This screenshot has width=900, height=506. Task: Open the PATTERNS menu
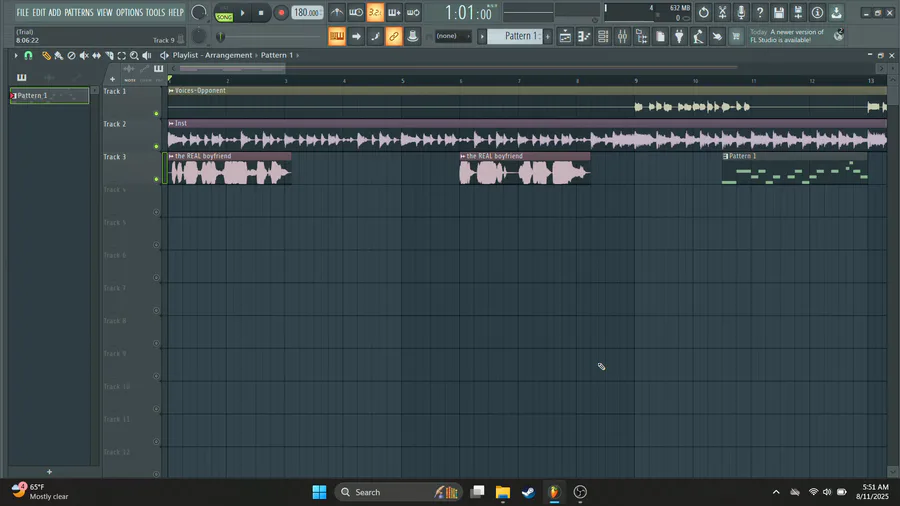pyautogui.click(x=79, y=12)
